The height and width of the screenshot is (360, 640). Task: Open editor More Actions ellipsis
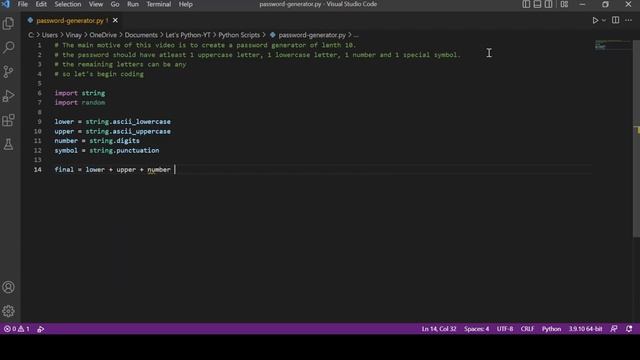628,20
